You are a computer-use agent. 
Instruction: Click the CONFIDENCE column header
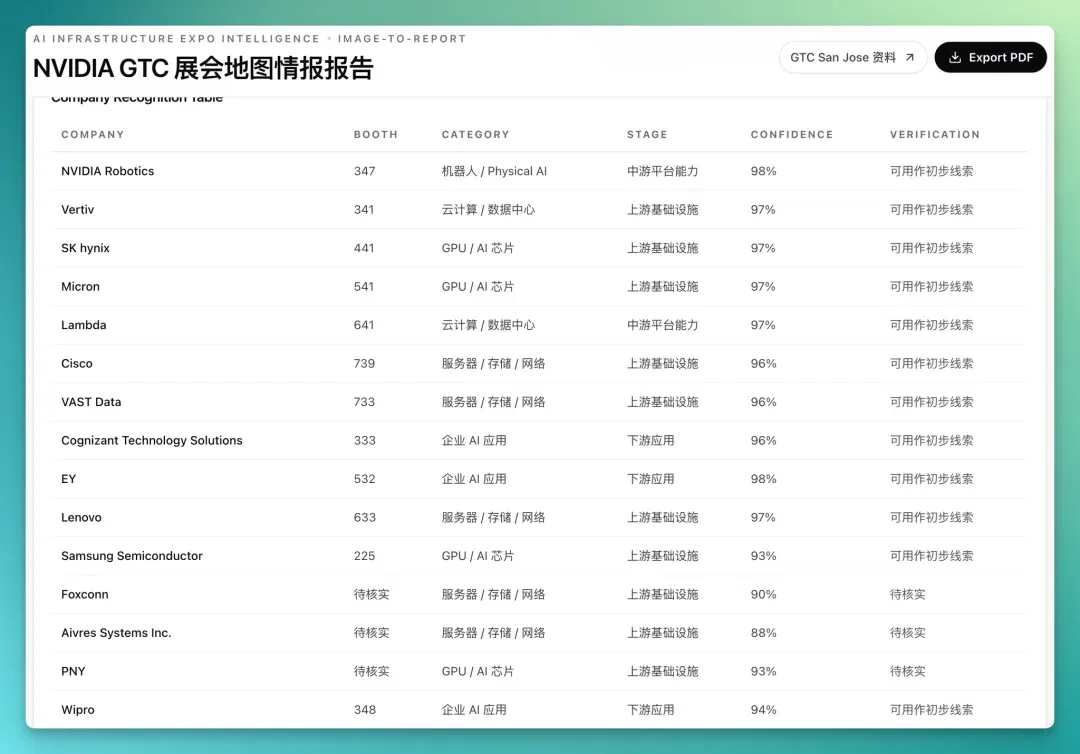pyautogui.click(x=791, y=134)
